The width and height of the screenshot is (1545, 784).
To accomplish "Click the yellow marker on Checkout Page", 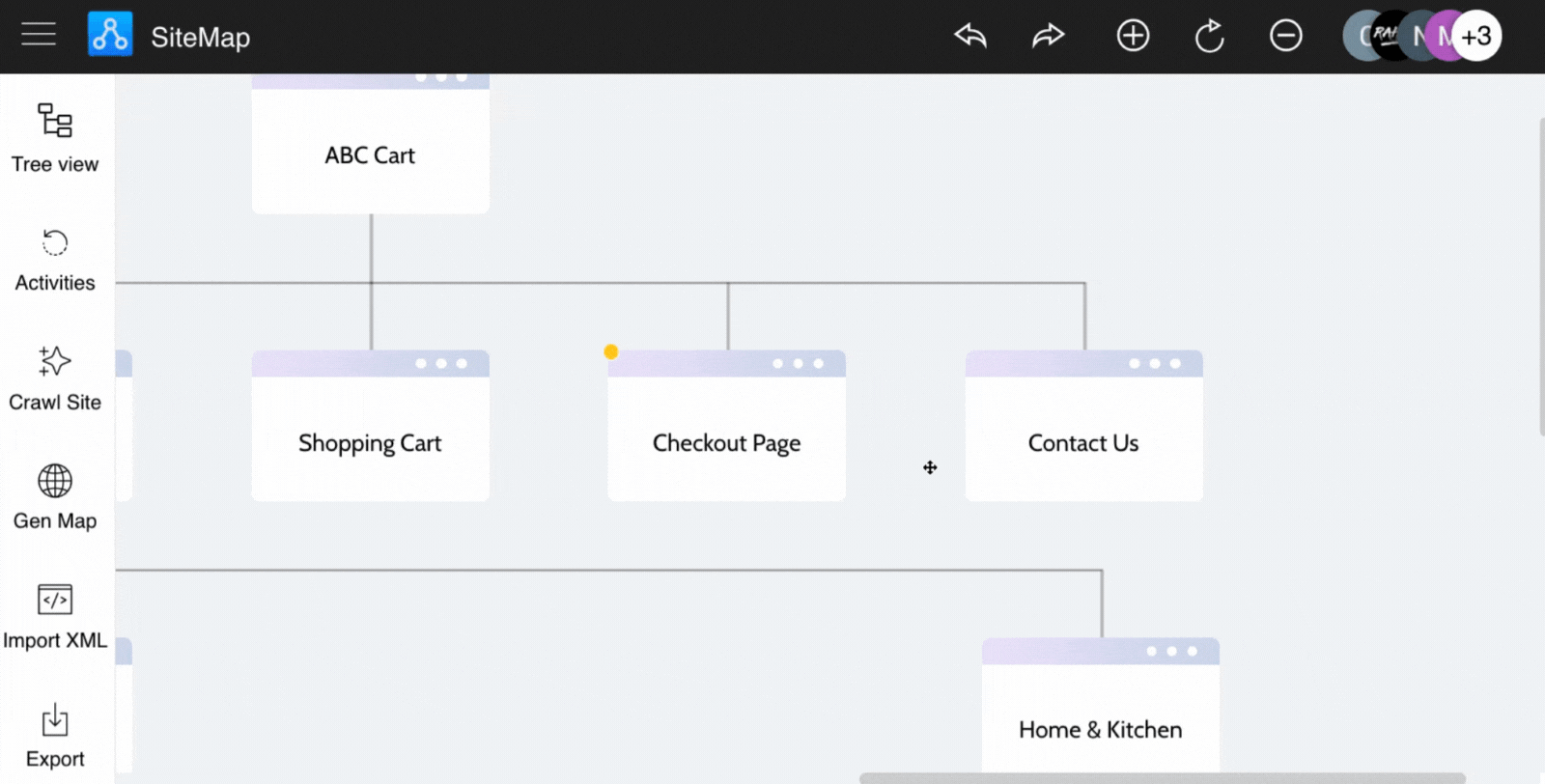I will [x=611, y=351].
